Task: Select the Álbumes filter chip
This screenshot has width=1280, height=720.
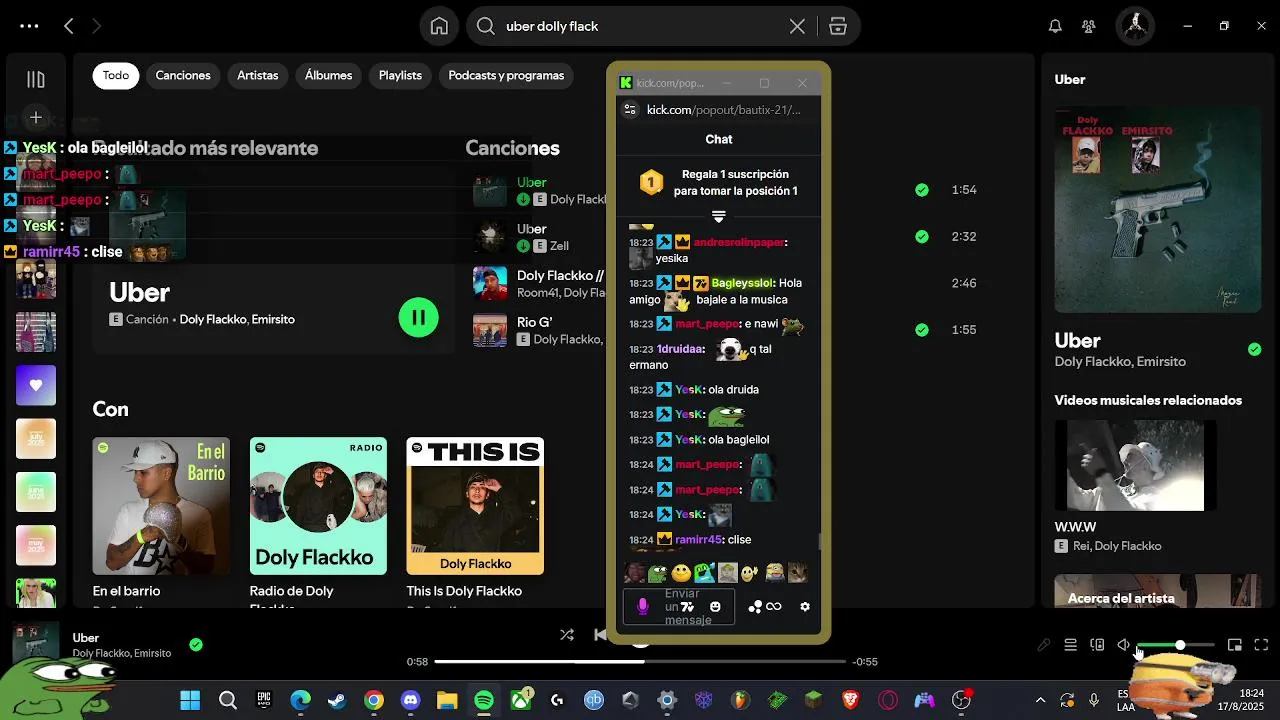Action: [x=329, y=75]
